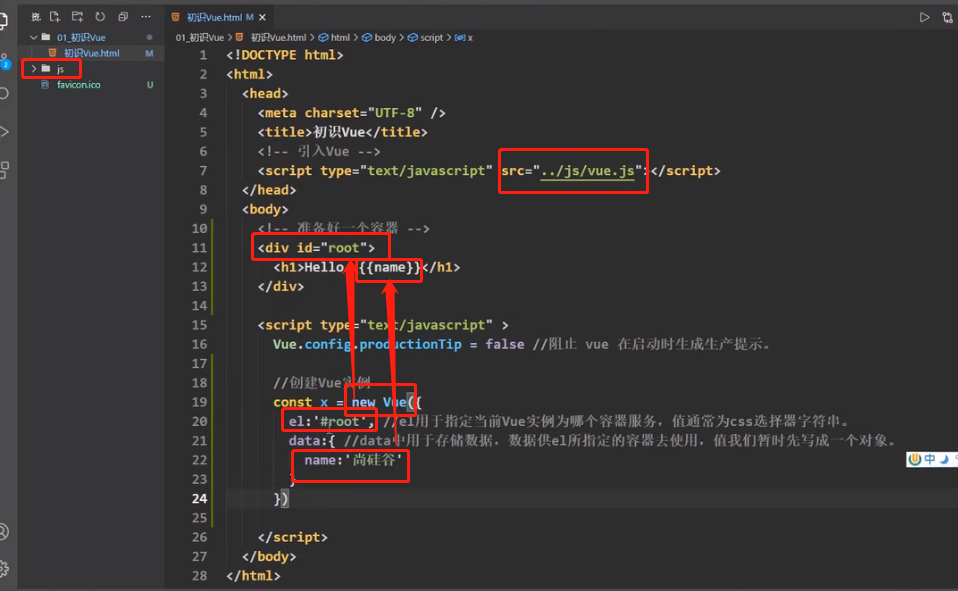This screenshot has width=958, height=591.
Task: Open favicon.ico in the file tree
Action: tap(78, 85)
